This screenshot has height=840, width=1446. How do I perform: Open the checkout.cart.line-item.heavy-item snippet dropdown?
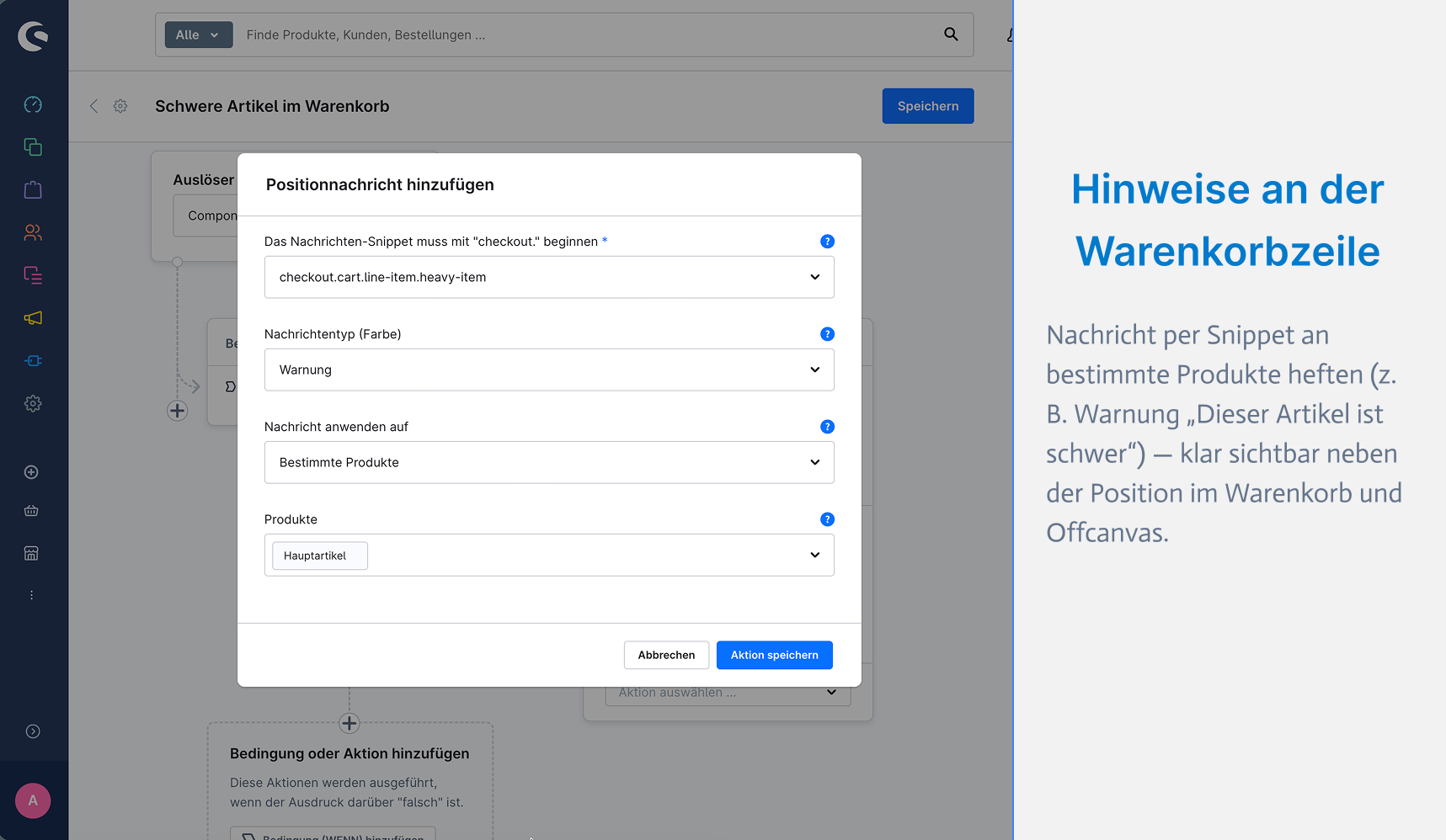pyautogui.click(x=549, y=277)
